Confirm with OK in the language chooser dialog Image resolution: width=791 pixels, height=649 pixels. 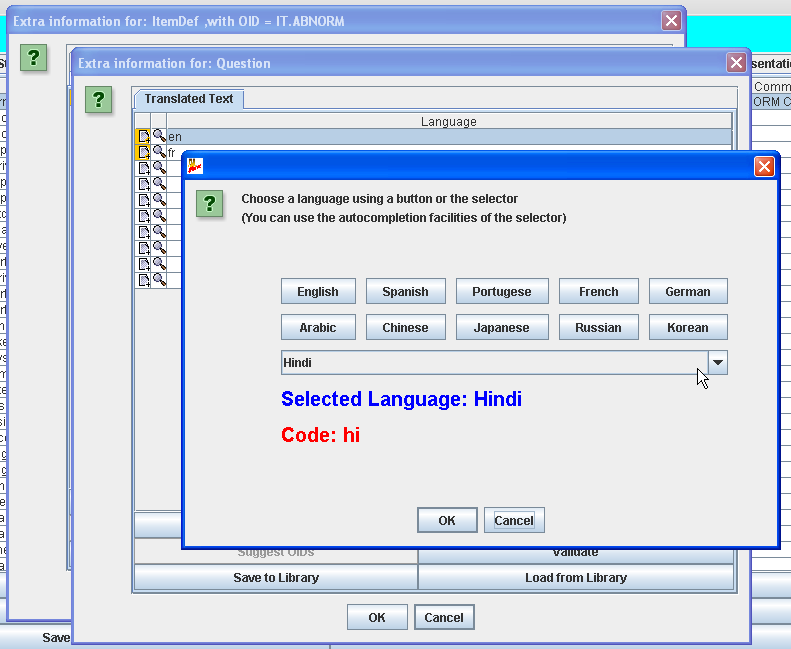[x=446, y=520]
